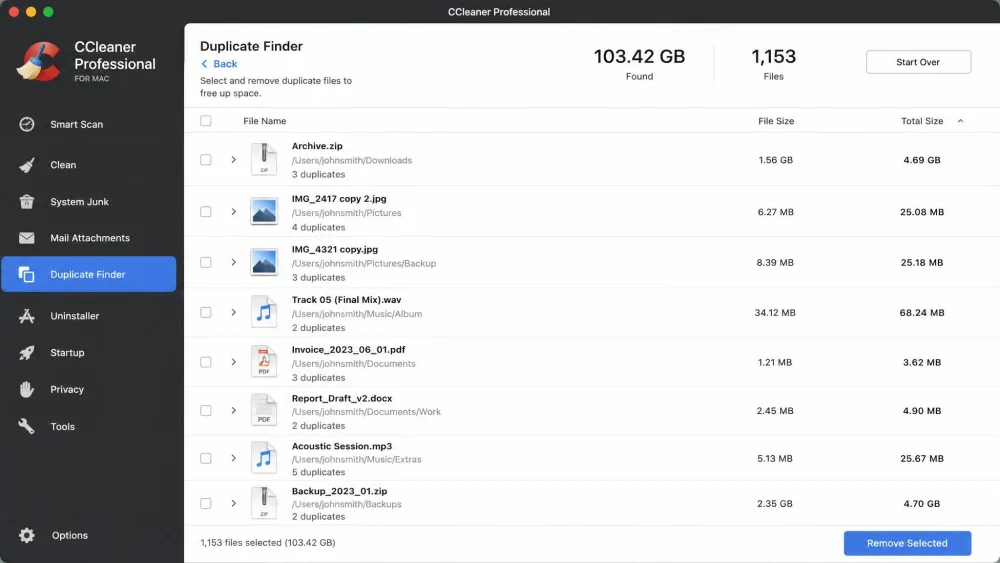Screen dimensions: 1000x563
Task: Click the Duplicate Finder copy icon
Action: (x=26, y=274)
